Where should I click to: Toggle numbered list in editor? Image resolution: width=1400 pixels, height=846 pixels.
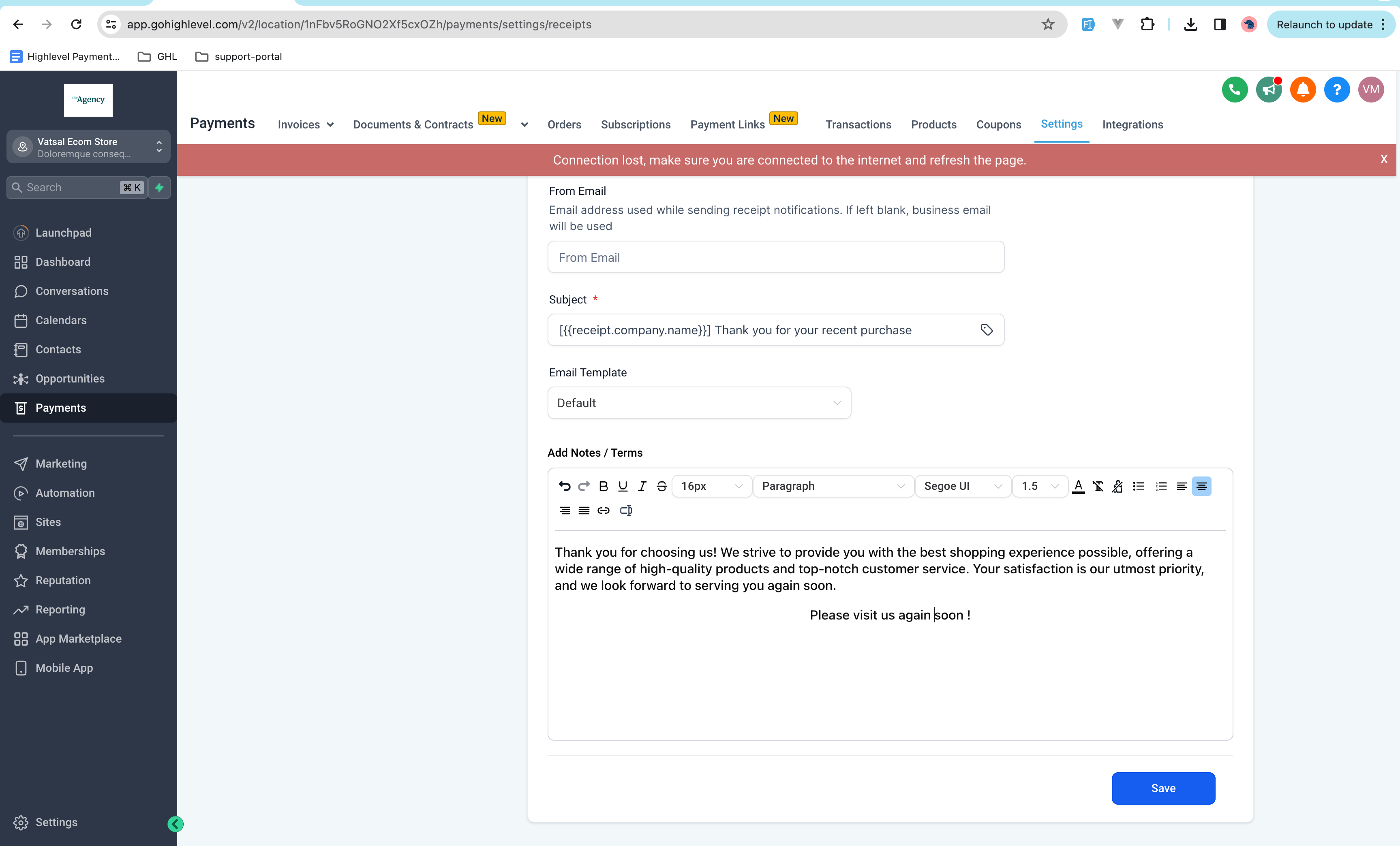click(1161, 486)
